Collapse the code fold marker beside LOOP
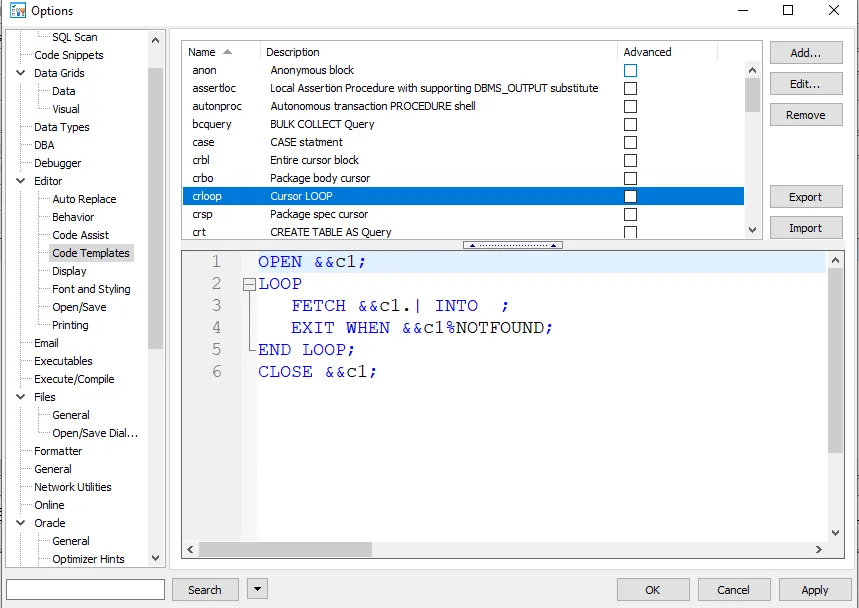The width and height of the screenshot is (859, 608). click(x=249, y=284)
